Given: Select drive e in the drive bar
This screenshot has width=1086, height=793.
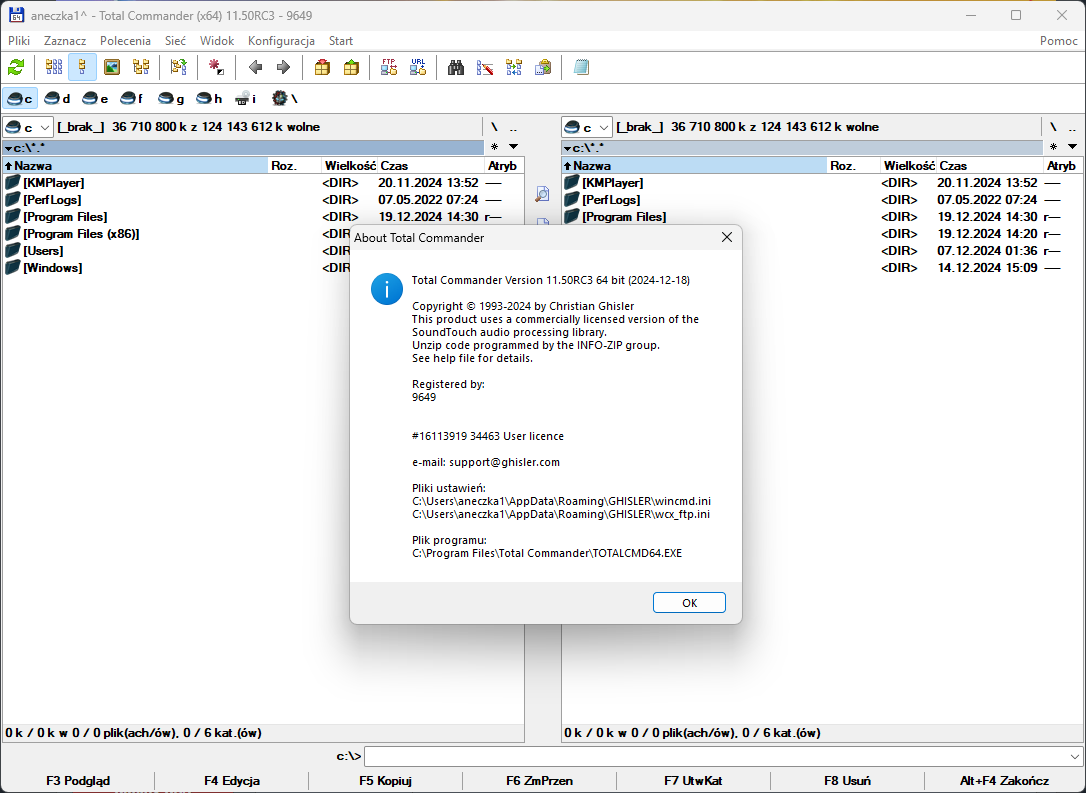Looking at the screenshot, I should pyautogui.click(x=96, y=98).
